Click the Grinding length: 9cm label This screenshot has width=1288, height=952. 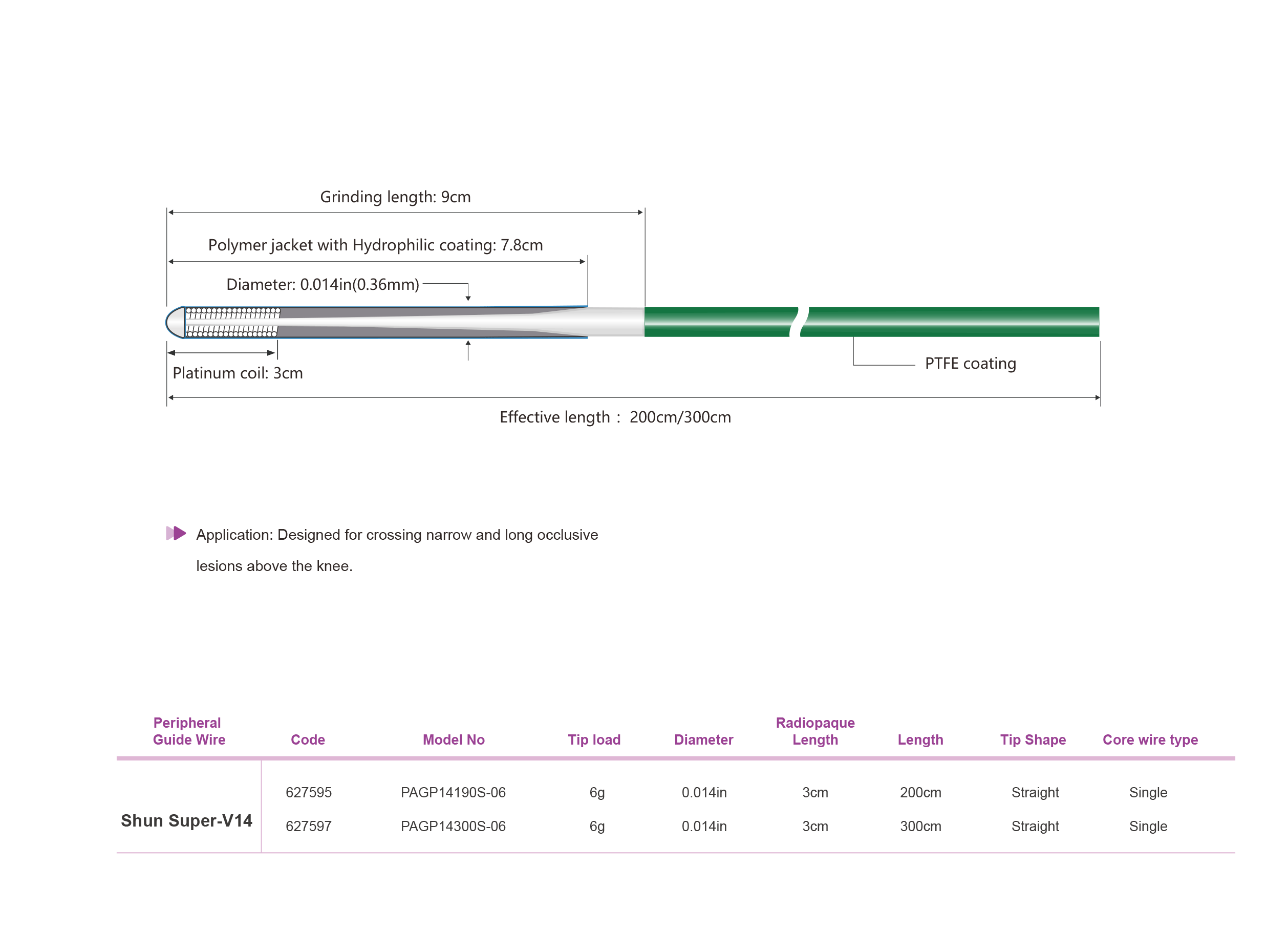tap(395, 197)
